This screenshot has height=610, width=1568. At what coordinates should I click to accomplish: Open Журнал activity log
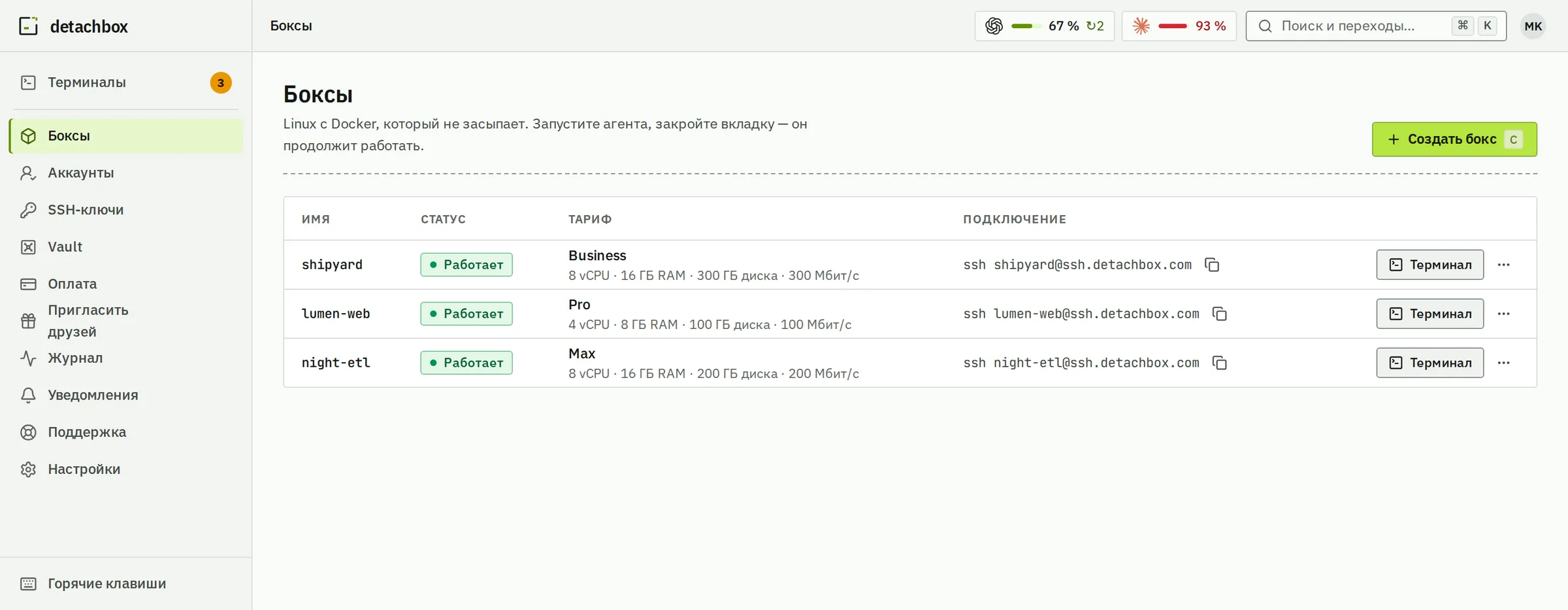pos(125,358)
